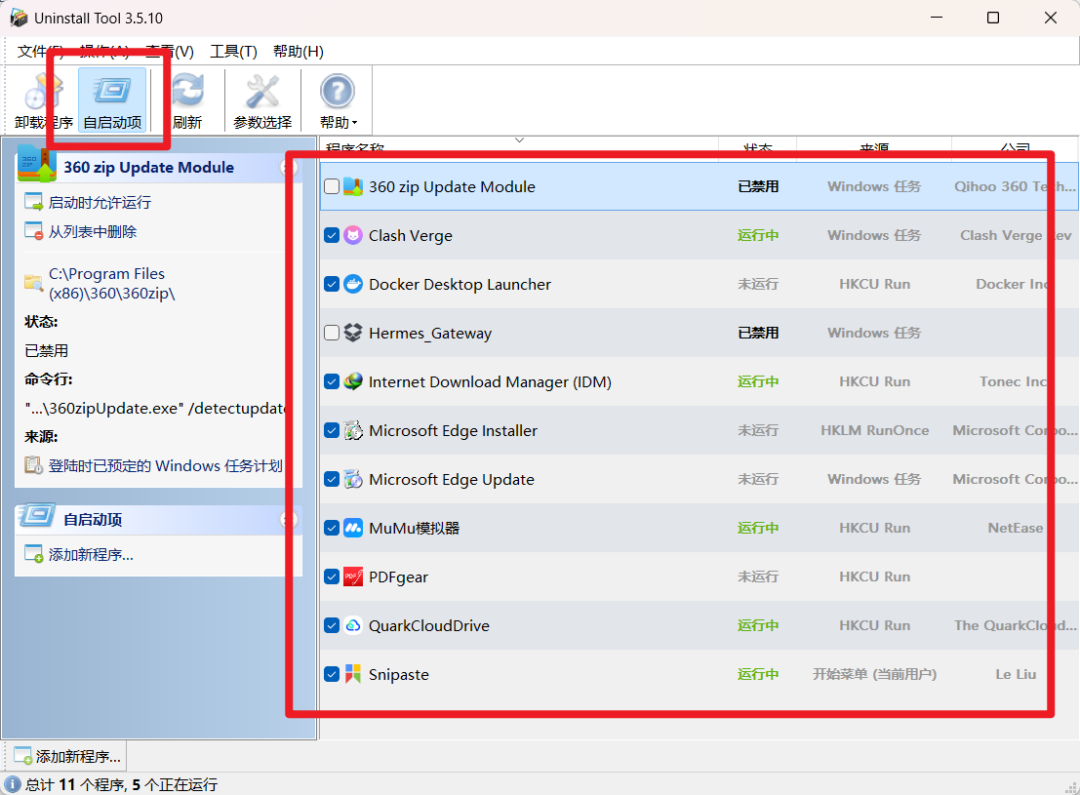Click the Le Liu company cell
1080x795 pixels.
pyautogui.click(x=1015, y=674)
